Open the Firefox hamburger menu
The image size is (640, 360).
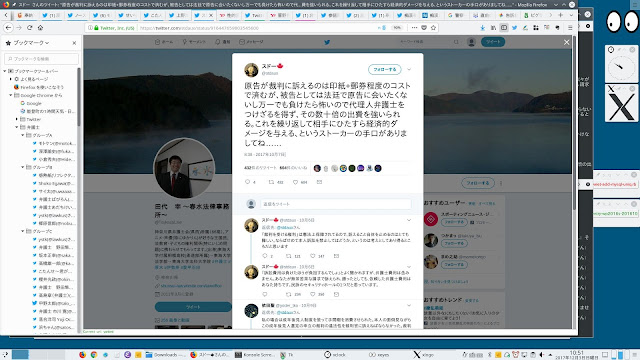pyautogui.click(x=570, y=28)
